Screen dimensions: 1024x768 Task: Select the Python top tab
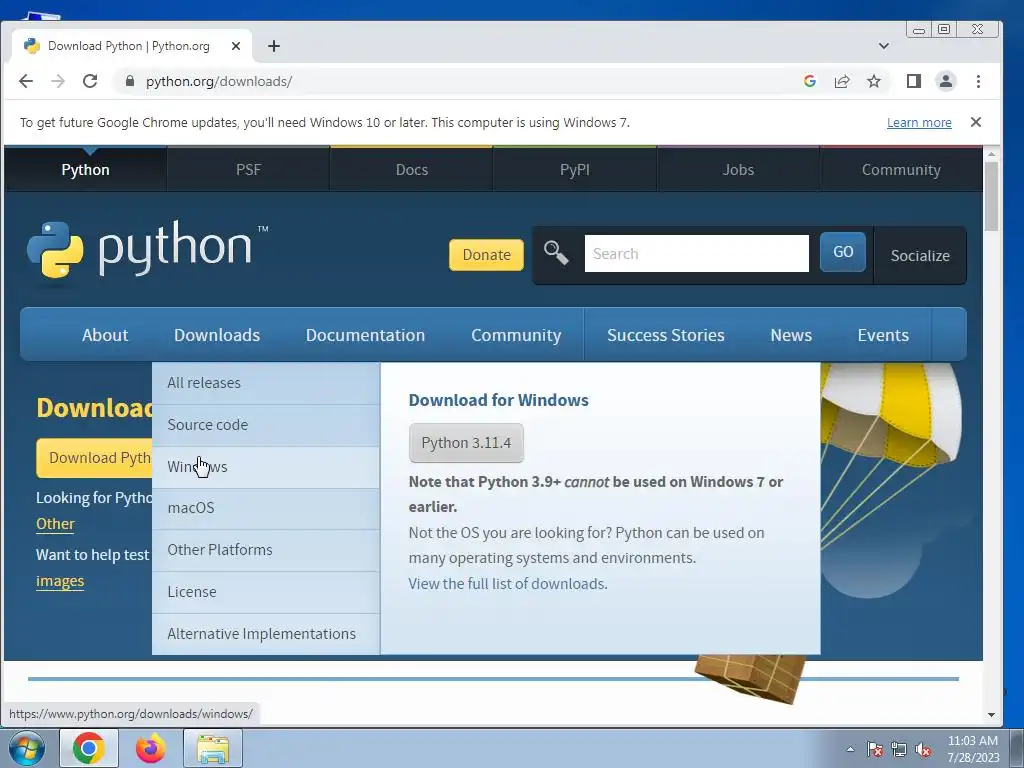click(86, 170)
